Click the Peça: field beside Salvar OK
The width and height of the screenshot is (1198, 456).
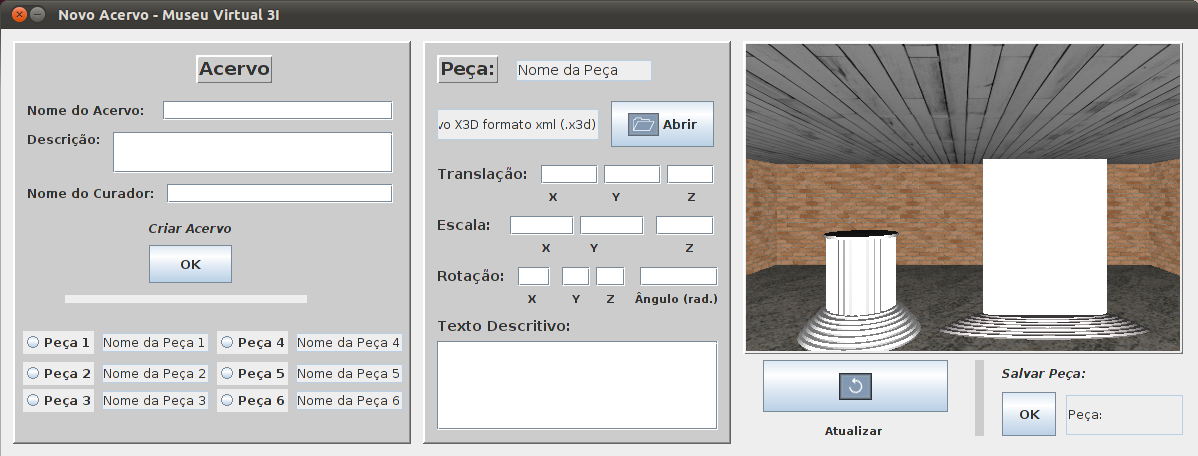click(1124, 415)
